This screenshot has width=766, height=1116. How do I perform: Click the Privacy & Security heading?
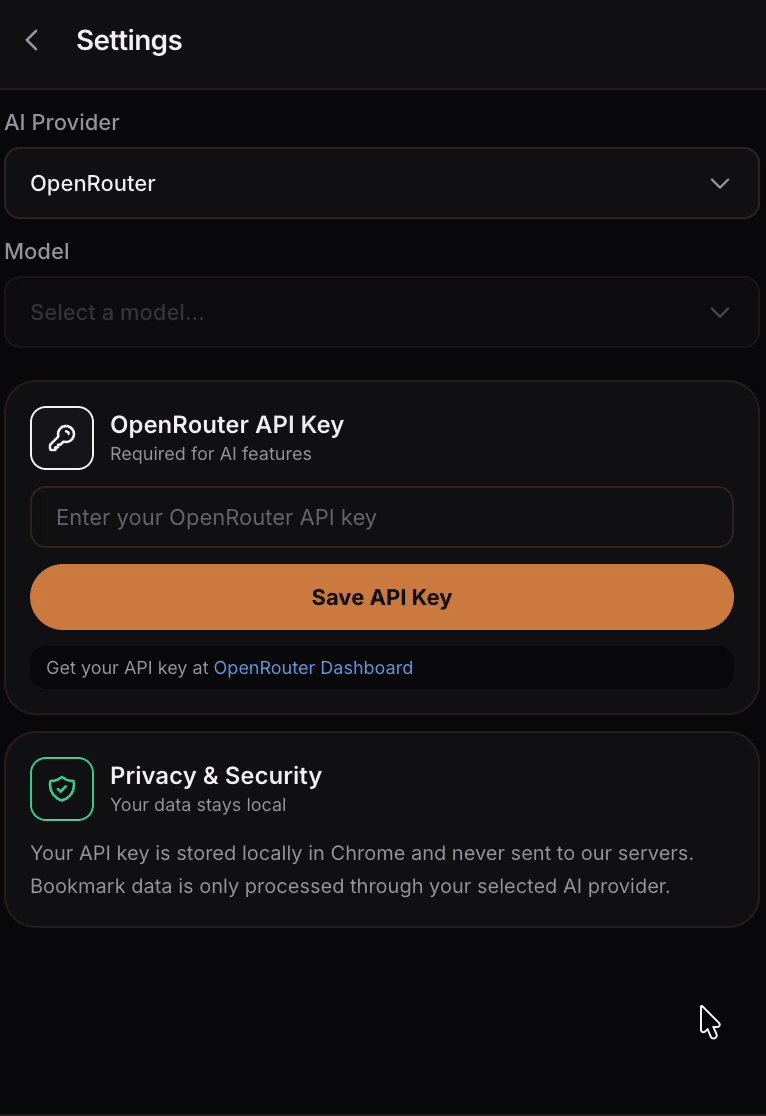tap(216, 776)
